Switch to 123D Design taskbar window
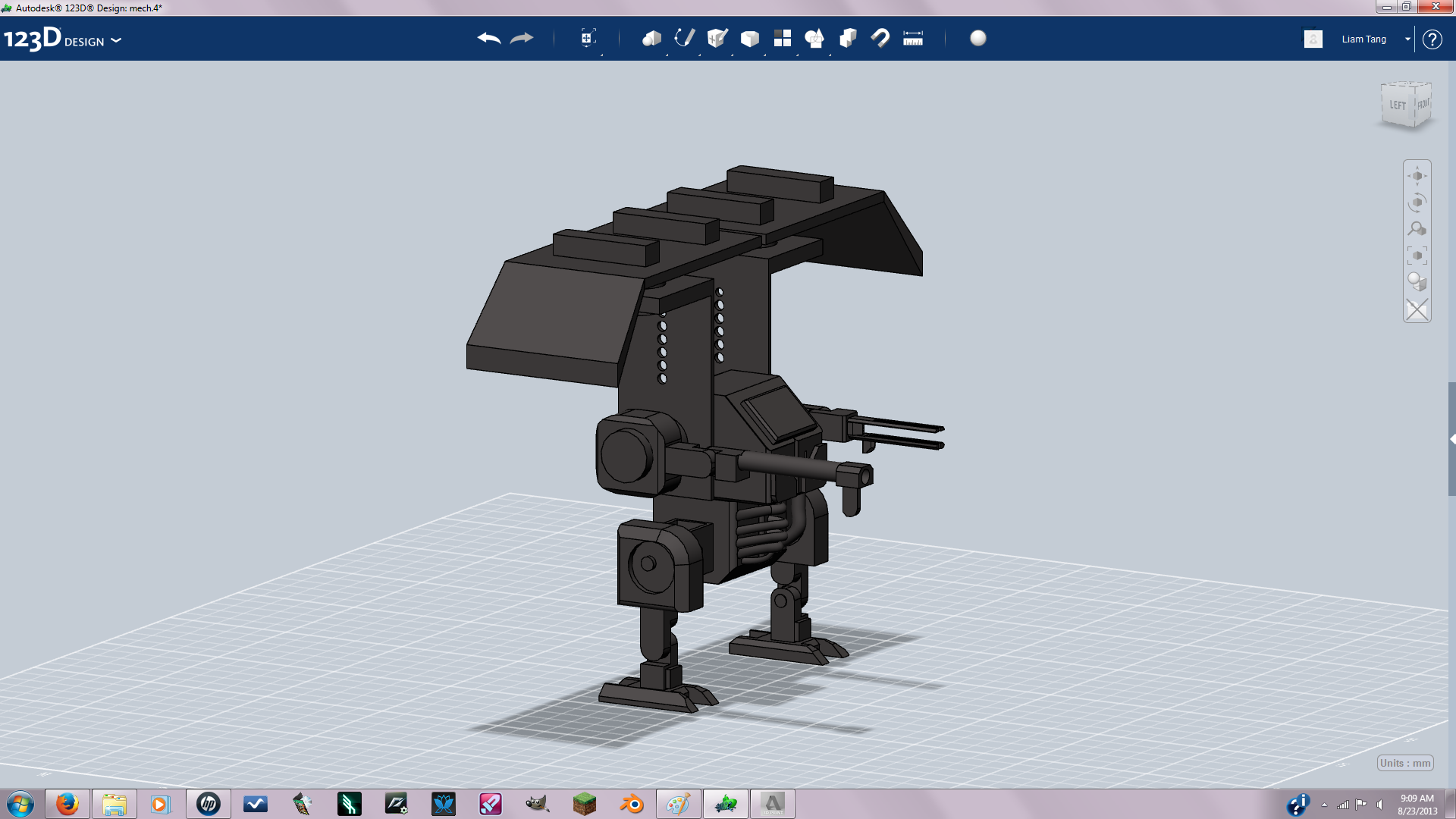 pos(726,804)
